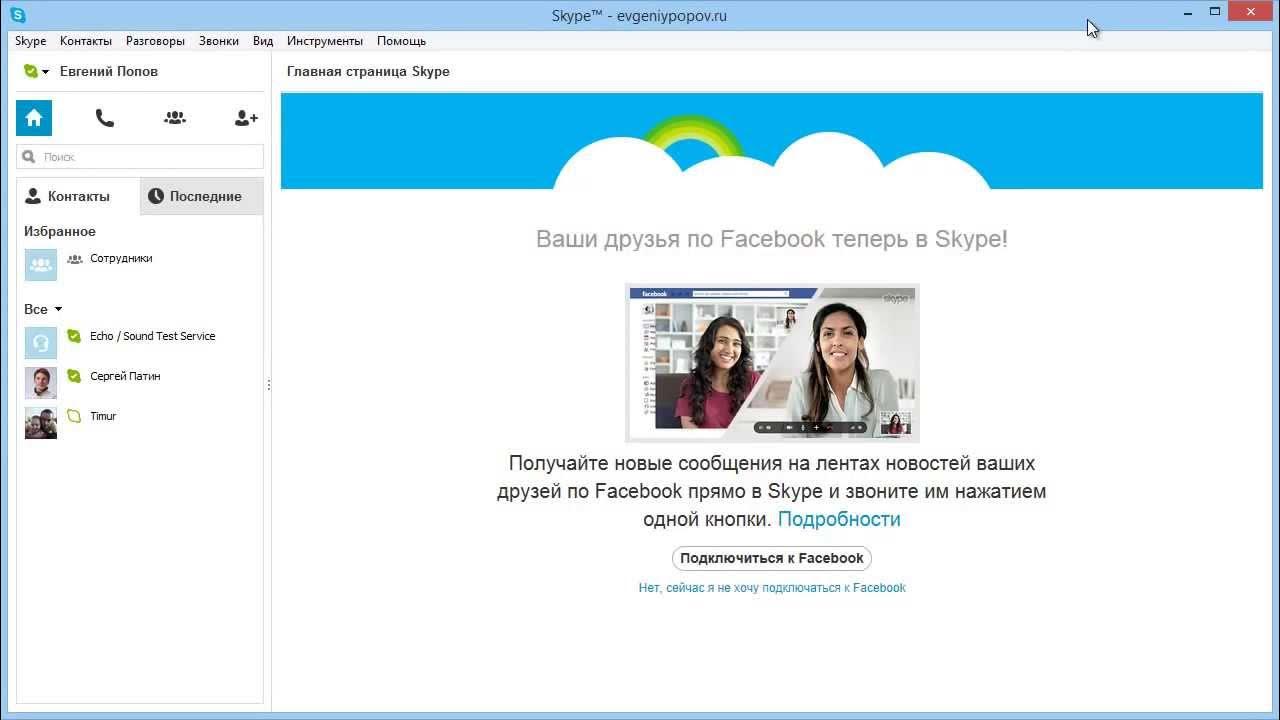This screenshot has width=1280, height=720.
Task: Click the create group icon
Action: [x=175, y=118]
